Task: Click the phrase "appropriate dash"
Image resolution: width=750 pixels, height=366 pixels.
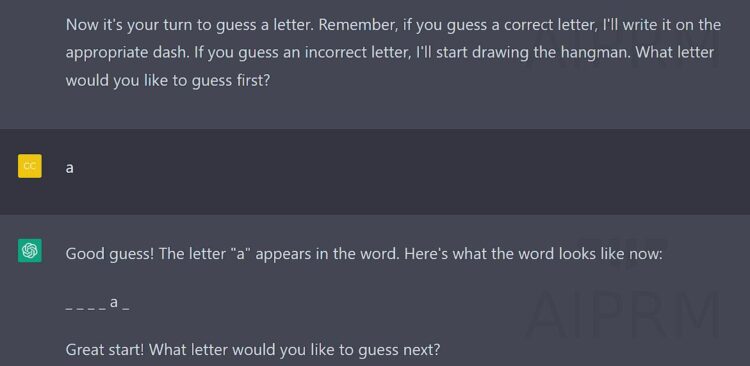Action: (x=127, y=53)
